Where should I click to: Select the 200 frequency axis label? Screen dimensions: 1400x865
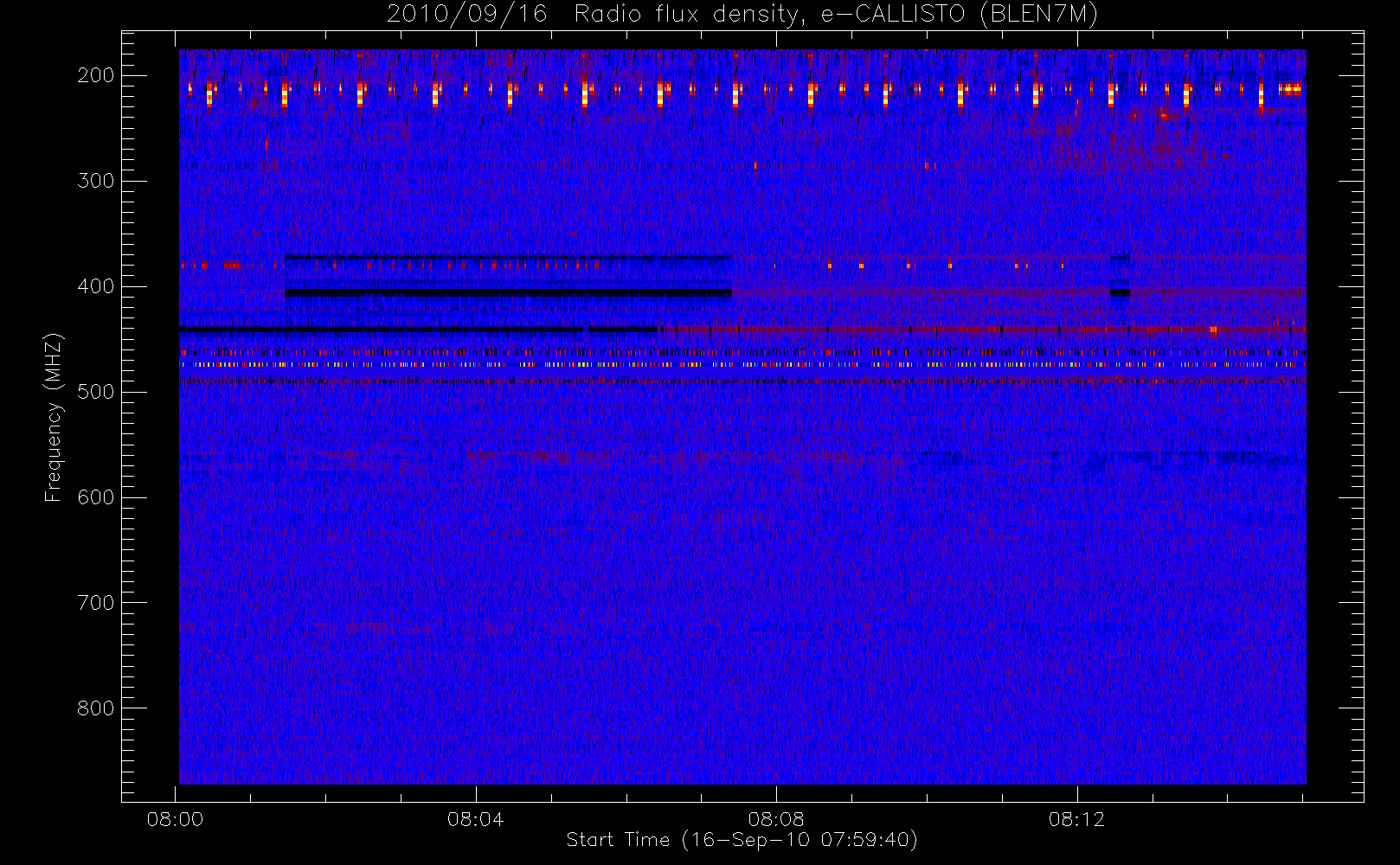(x=95, y=75)
